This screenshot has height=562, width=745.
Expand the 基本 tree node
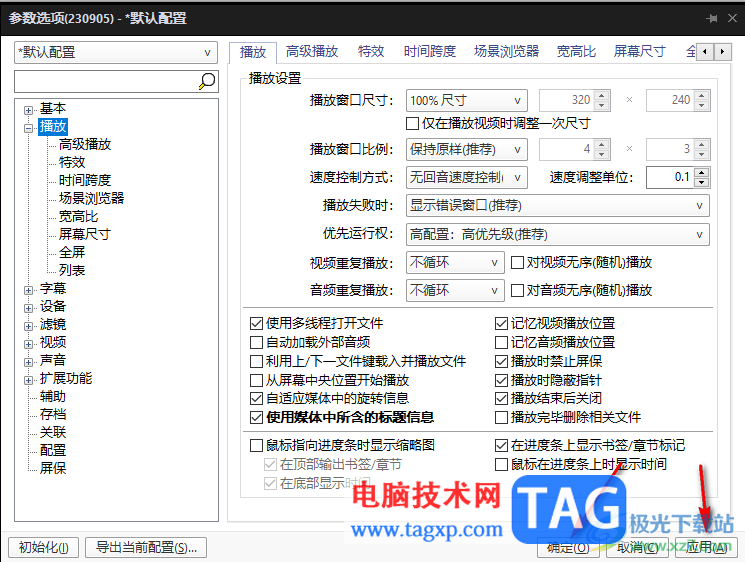[x=29, y=110]
